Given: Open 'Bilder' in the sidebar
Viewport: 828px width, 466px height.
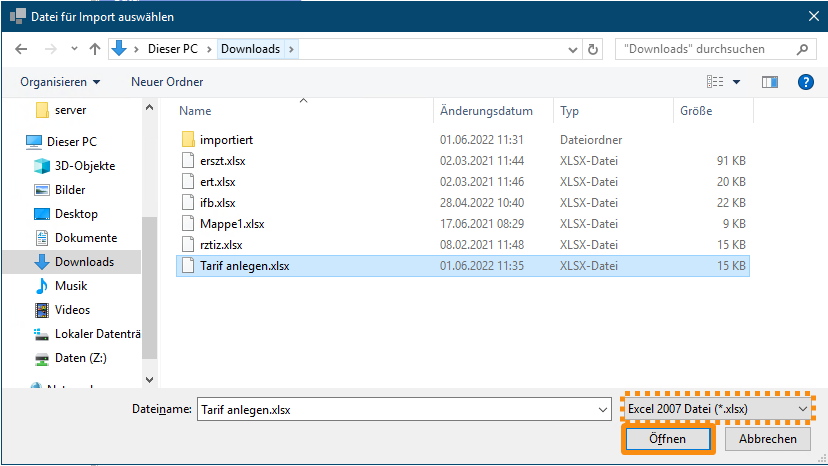Looking at the screenshot, I should [70, 190].
